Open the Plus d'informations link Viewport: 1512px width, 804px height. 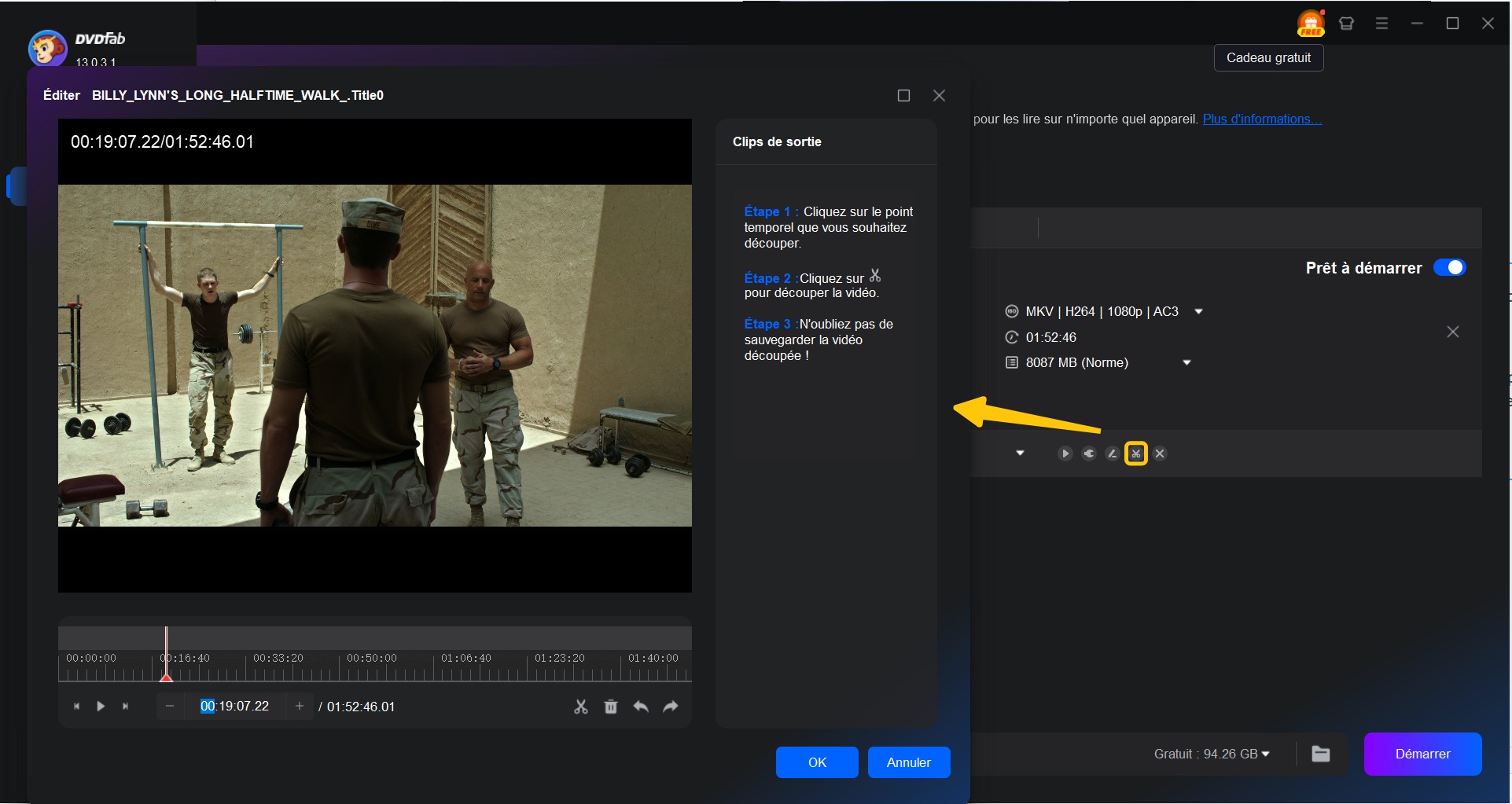[1262, 119]
